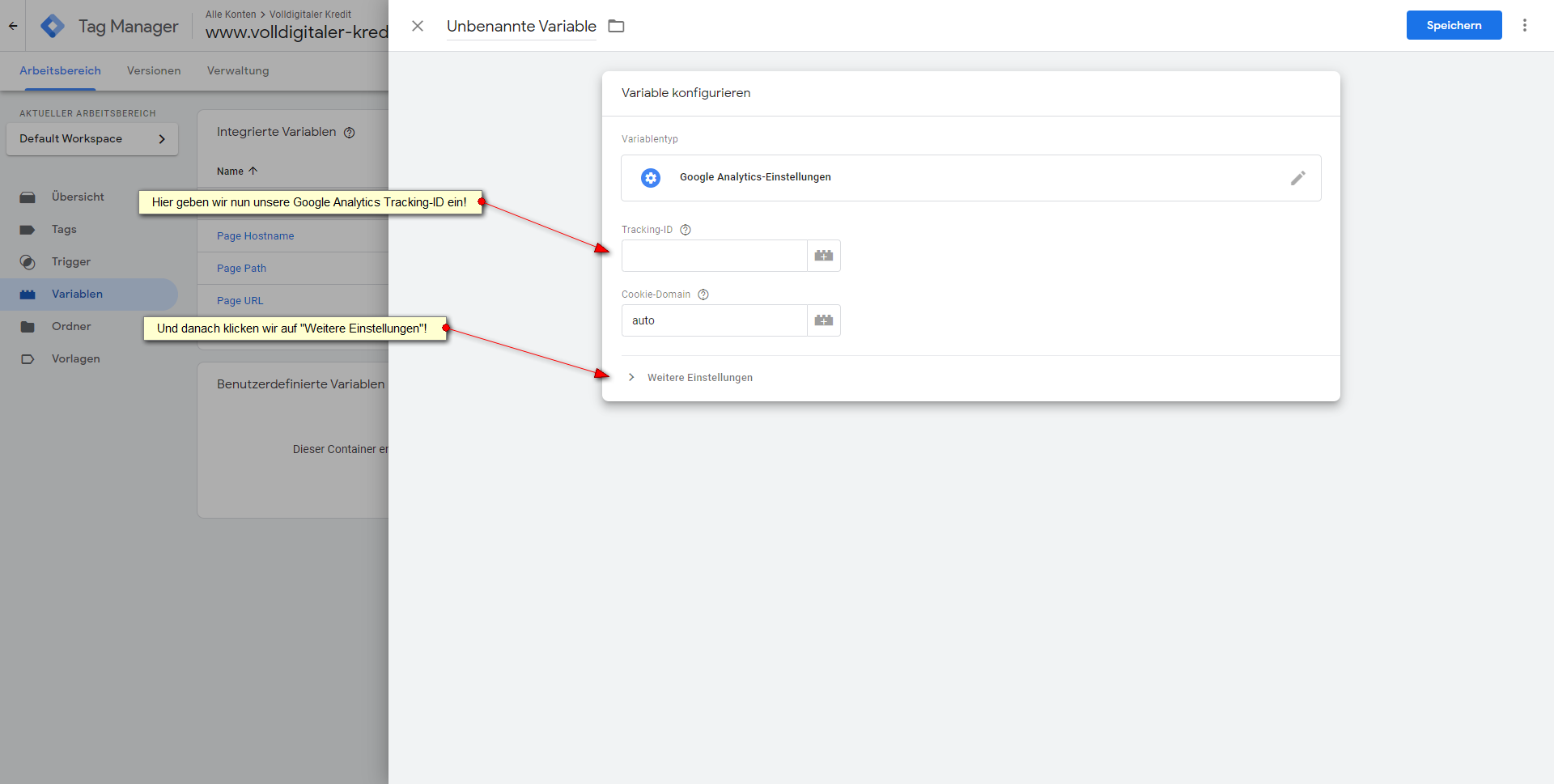Insert variable via Tracking-ID brick icon
Viewport: 1554px width, 784px height.
click(824, 256)
